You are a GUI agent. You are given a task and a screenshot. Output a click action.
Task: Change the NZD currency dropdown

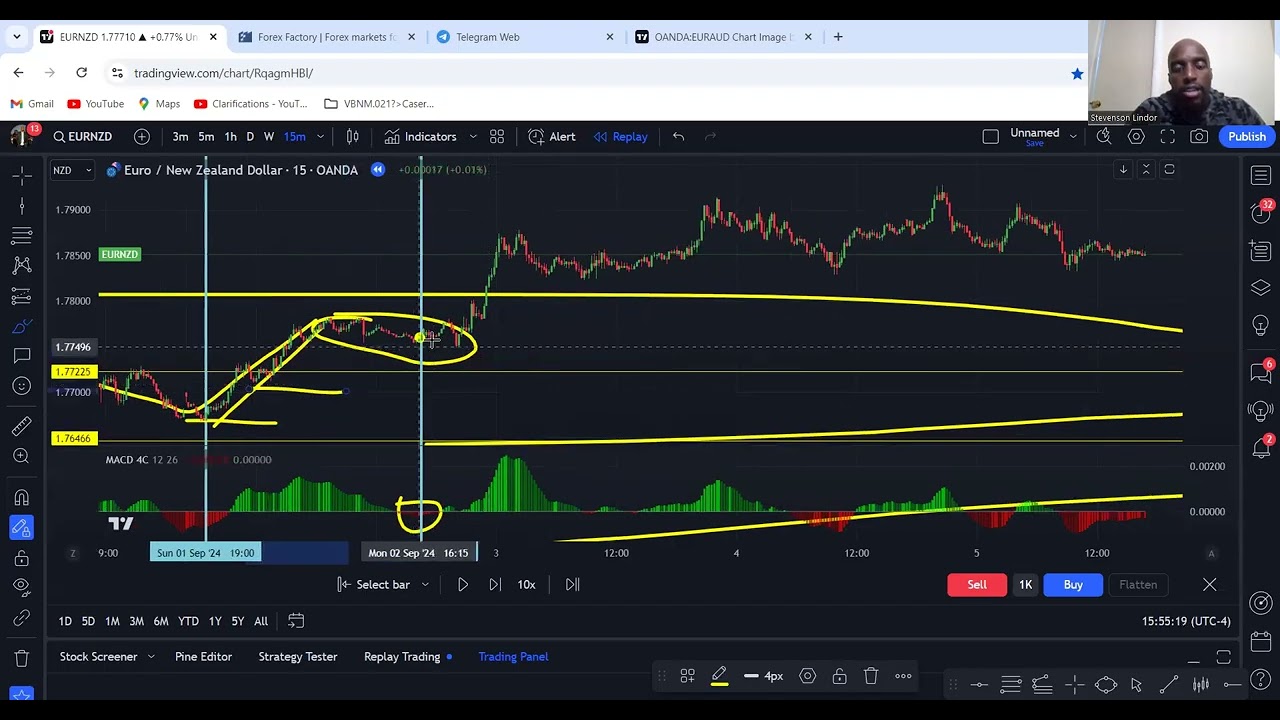71,170
